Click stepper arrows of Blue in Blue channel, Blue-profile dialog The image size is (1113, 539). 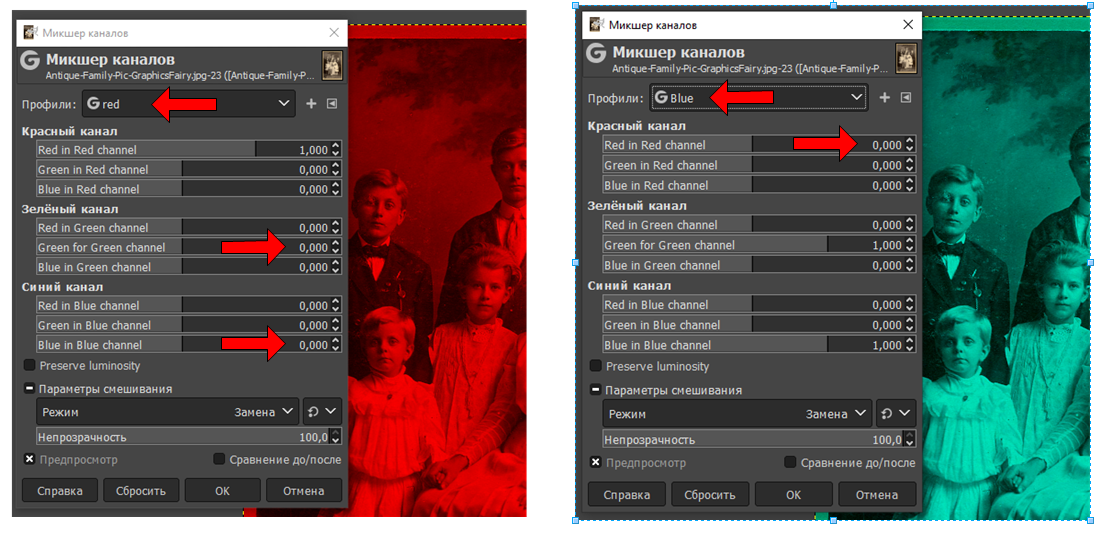coord(911,345)
